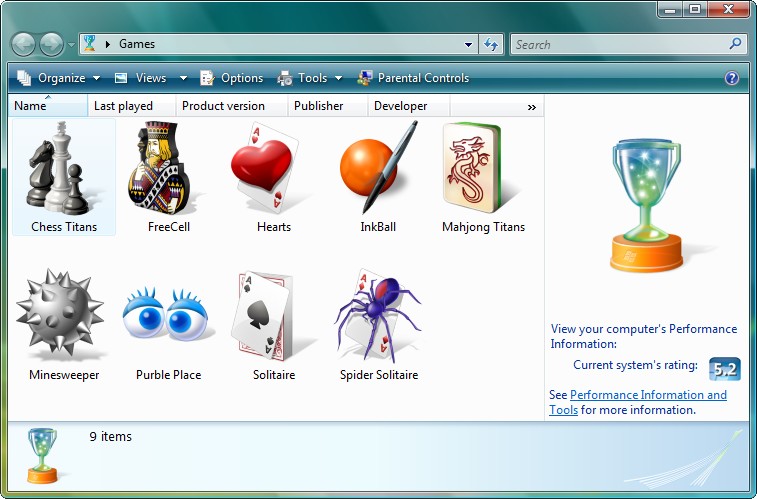Sort by the Last played column
The image size is (757, 499).
[x=131, y=106]
